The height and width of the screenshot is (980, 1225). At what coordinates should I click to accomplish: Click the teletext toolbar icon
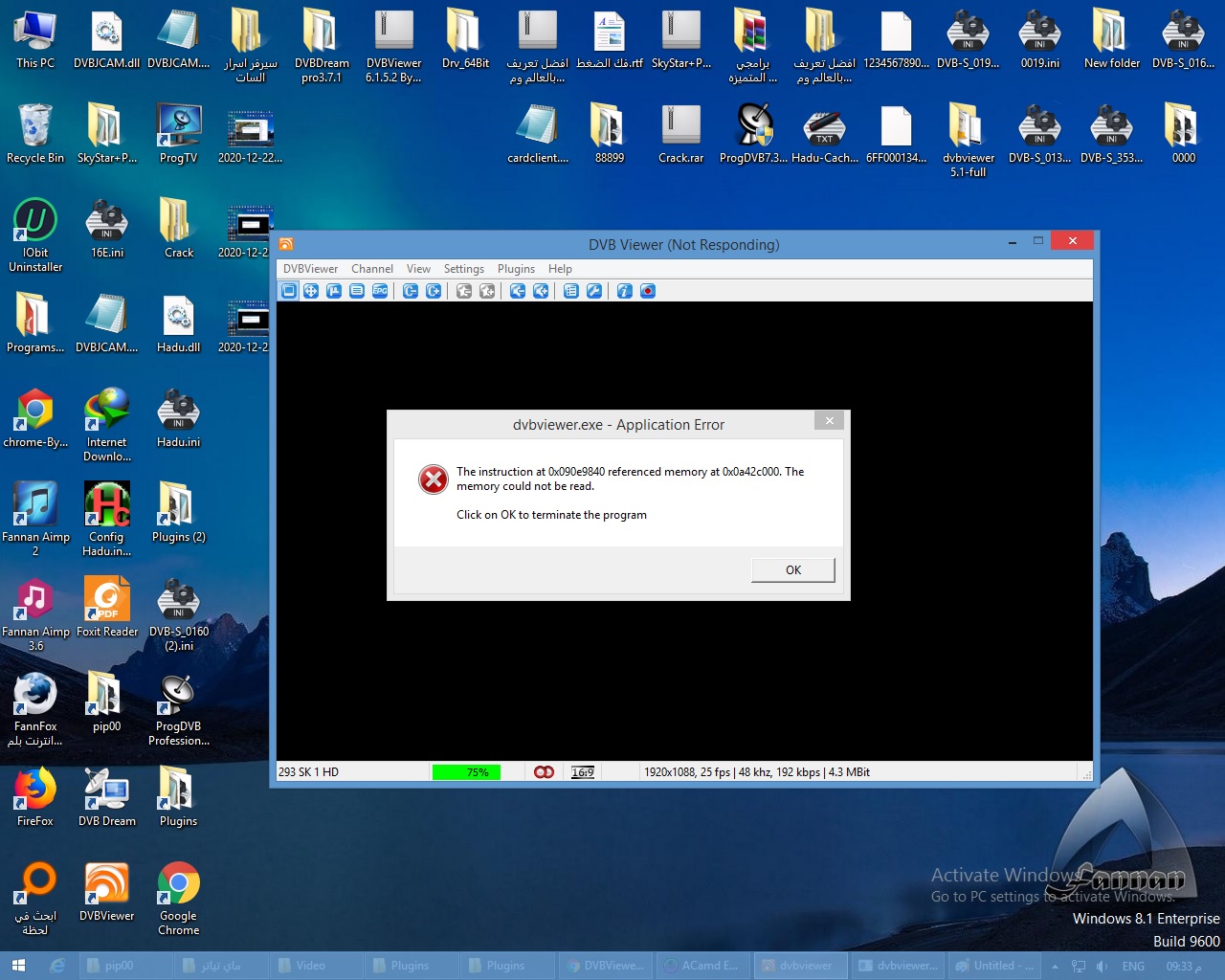click(x=334, y=291)
